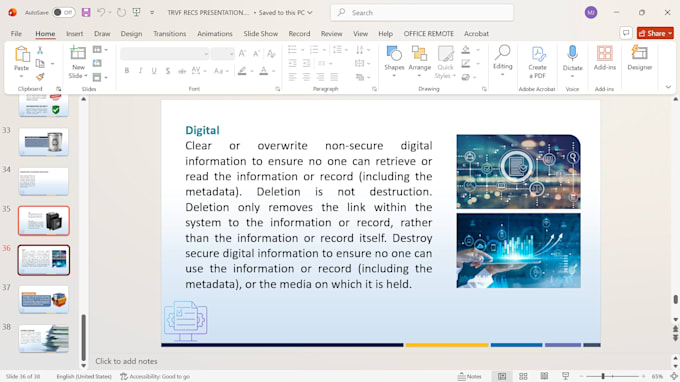Open the Share dropdown arrow
This screenshot has height=382, width=680.
coord(670,33)
